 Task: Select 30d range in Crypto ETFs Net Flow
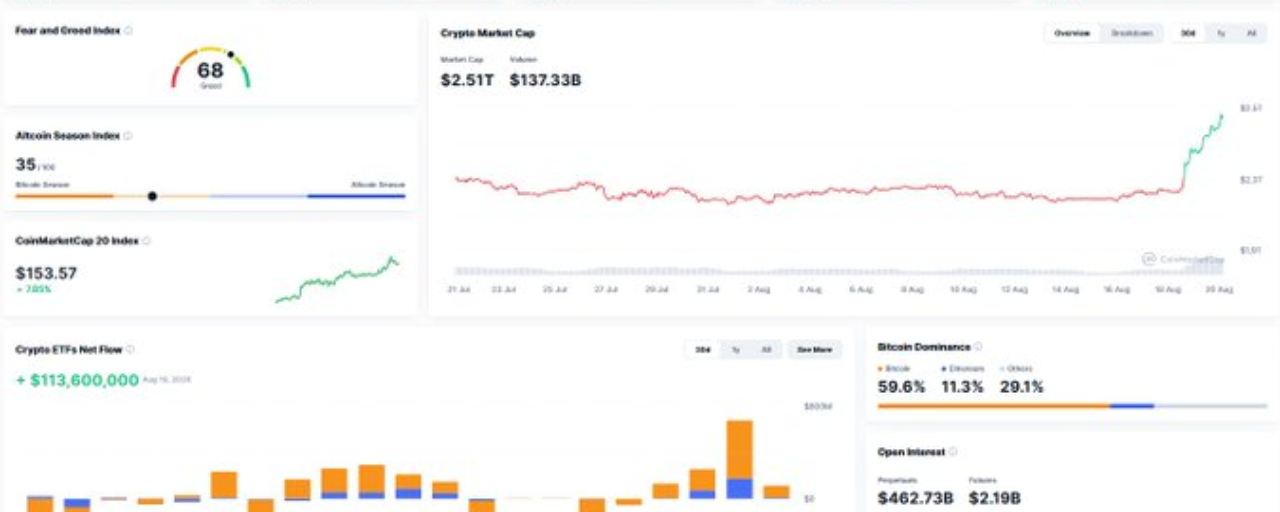pyautogui.click(x=703, y=350)
